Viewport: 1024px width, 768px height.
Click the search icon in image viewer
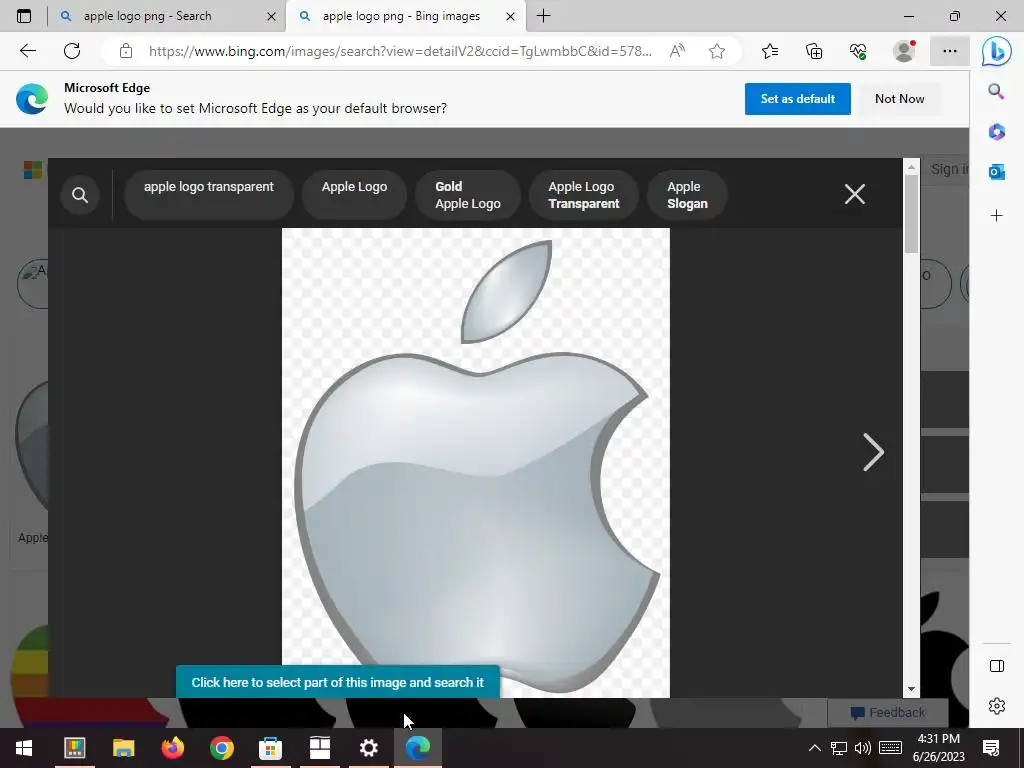click(80, 195)
